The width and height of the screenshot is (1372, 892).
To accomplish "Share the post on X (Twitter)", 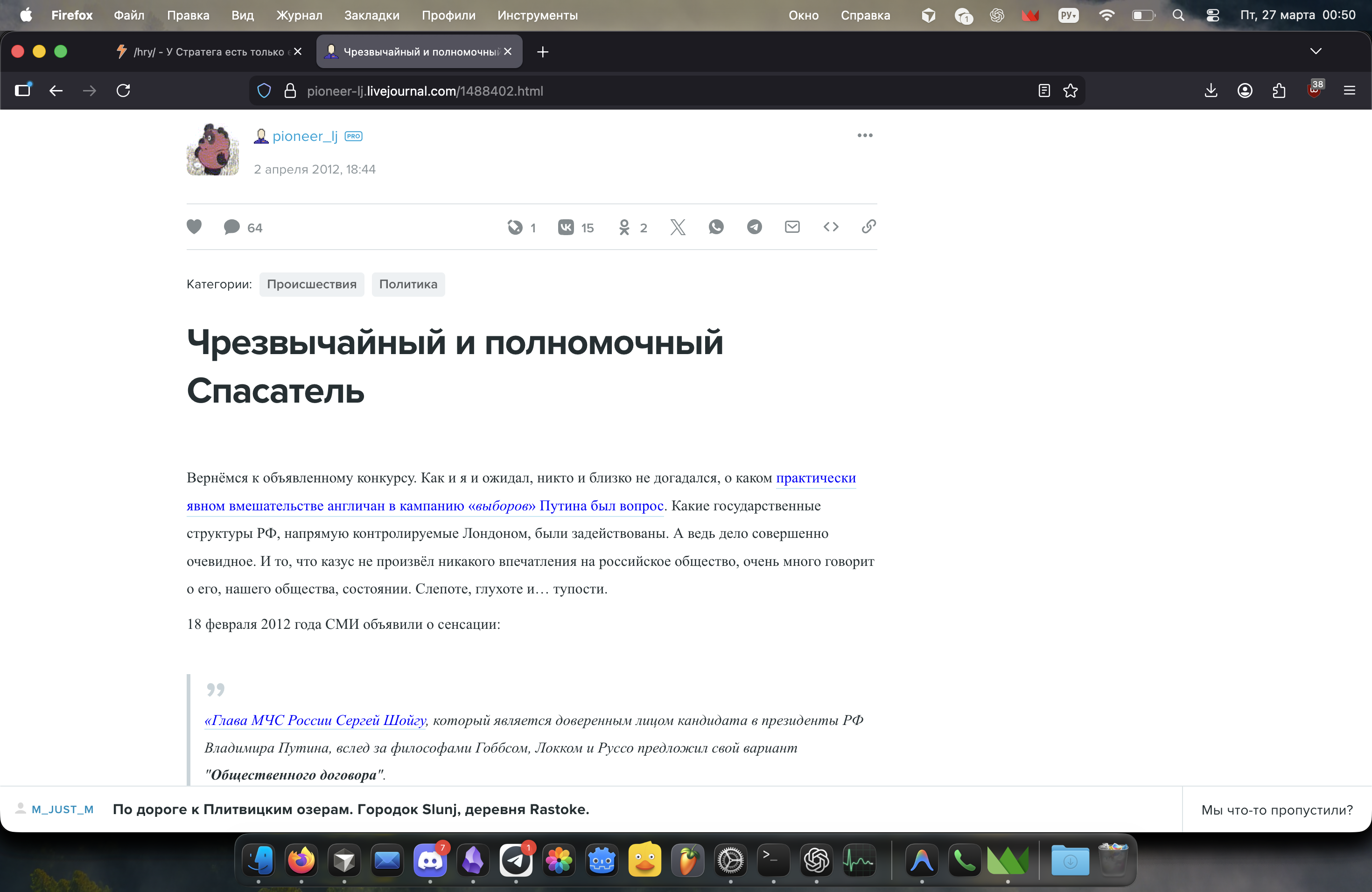I will (678, 227).
